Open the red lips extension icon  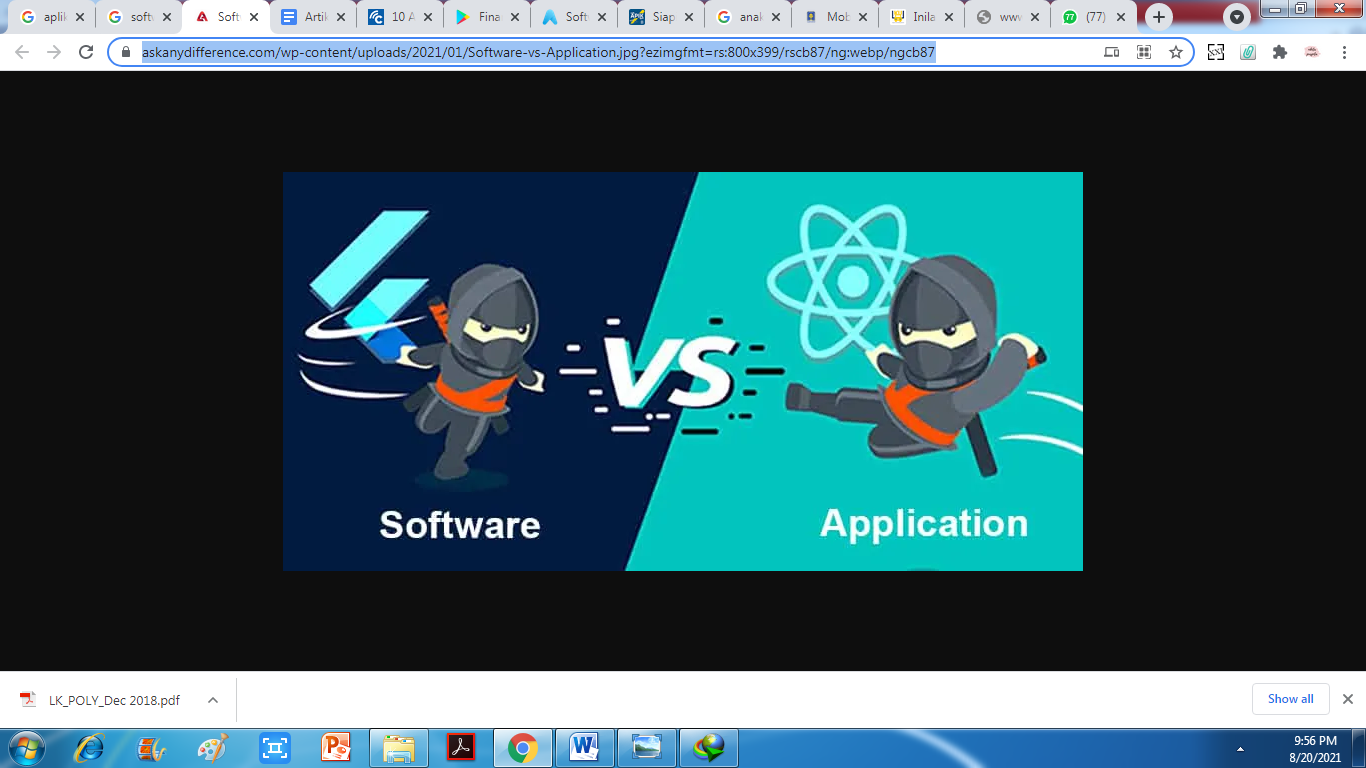click(1312, 52)
